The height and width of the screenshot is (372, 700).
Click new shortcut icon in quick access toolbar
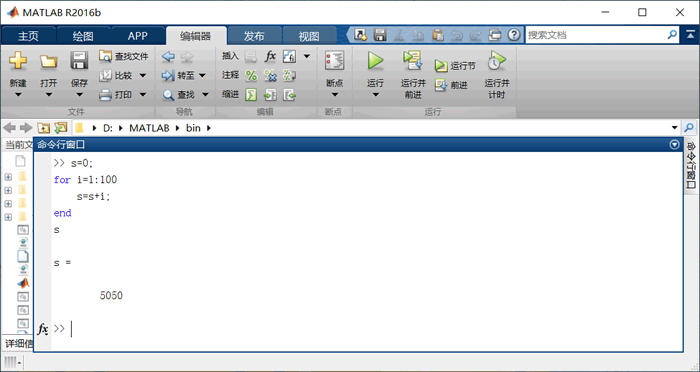point(361,35)
